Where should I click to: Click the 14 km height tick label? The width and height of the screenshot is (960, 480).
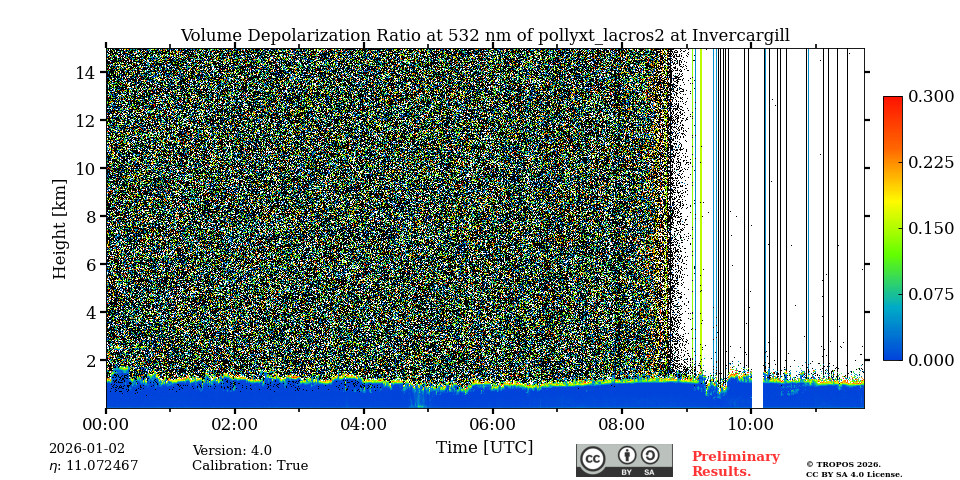85,72
